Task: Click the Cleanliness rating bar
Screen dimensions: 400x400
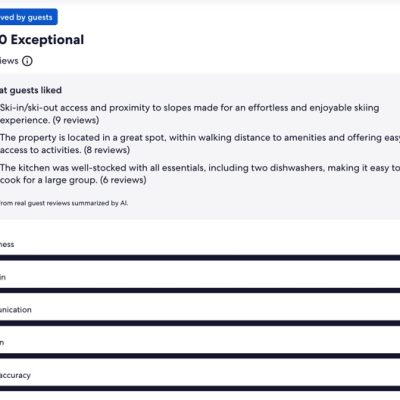Action: tap(200, 257)
